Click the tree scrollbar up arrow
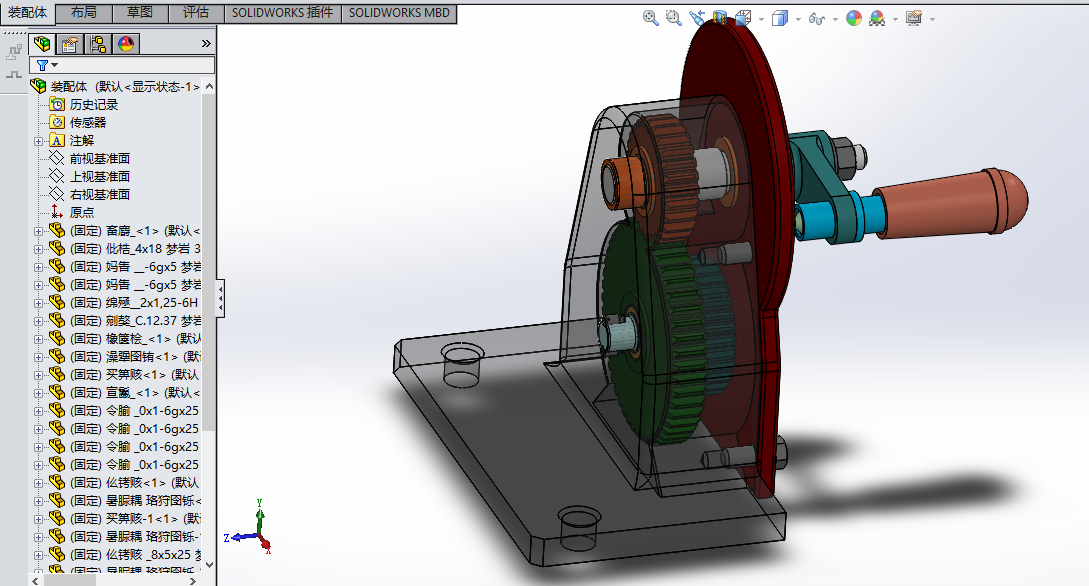 click(x=209, y=87)
